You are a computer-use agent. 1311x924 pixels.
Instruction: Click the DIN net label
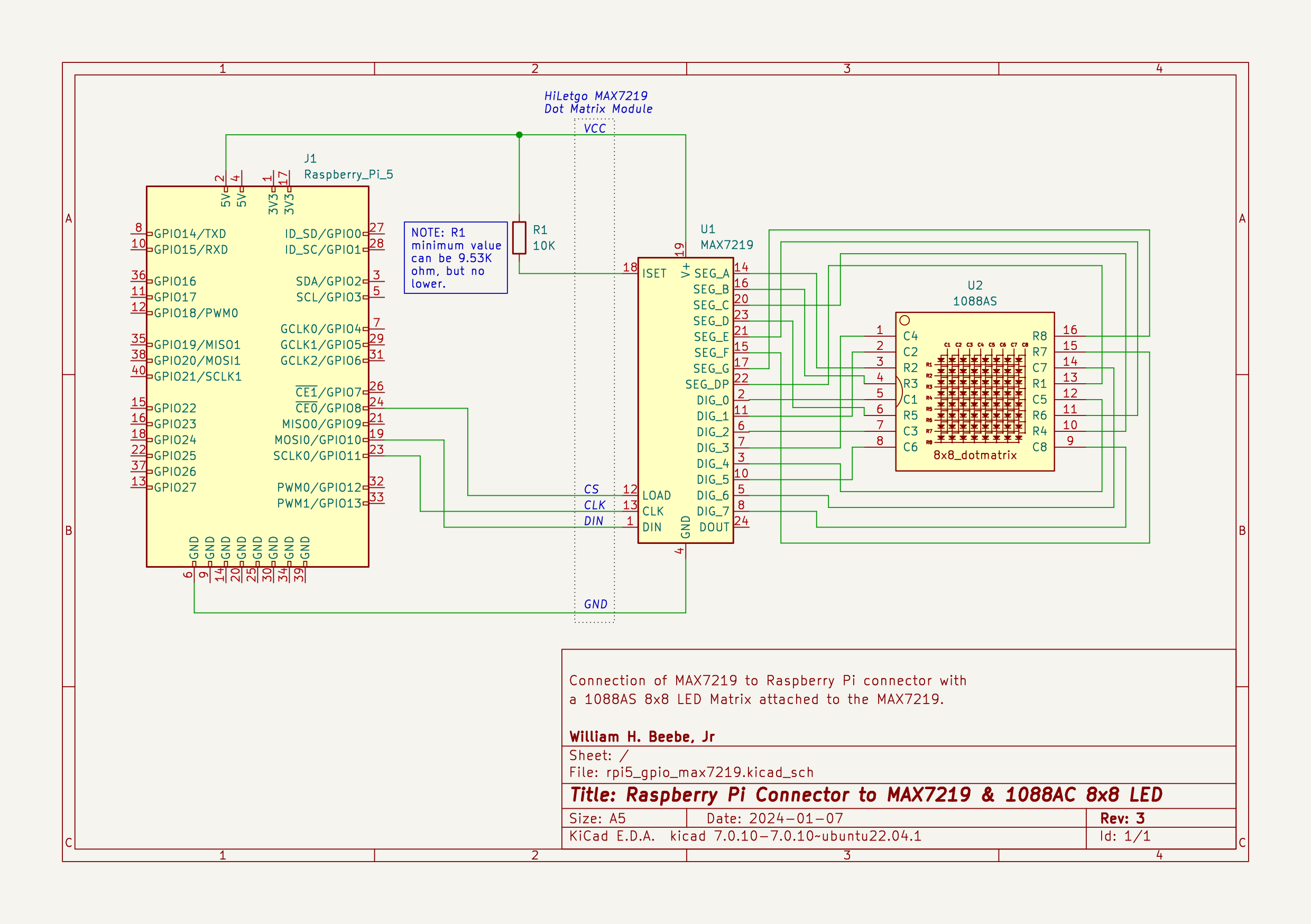(x=593, y=521)
